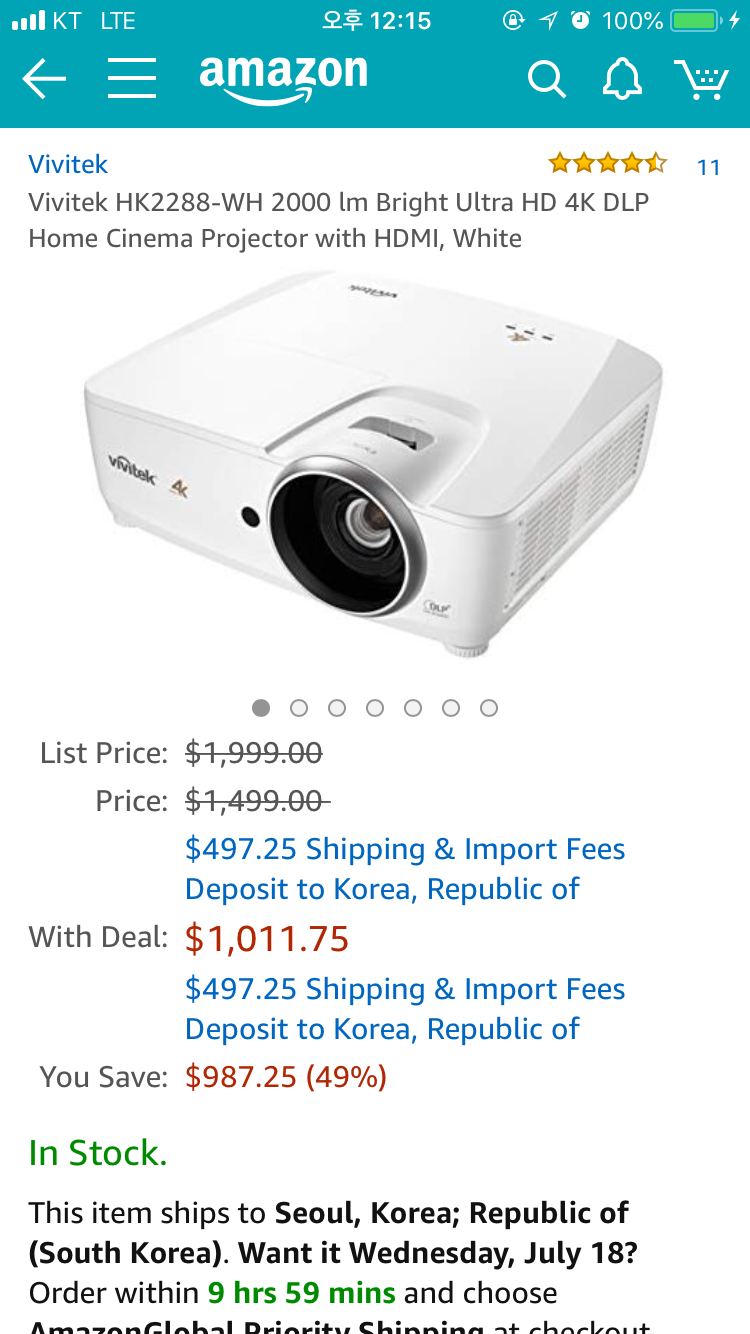Tap the back arrow icon
750x1334 pixels.
click(44, 79)
